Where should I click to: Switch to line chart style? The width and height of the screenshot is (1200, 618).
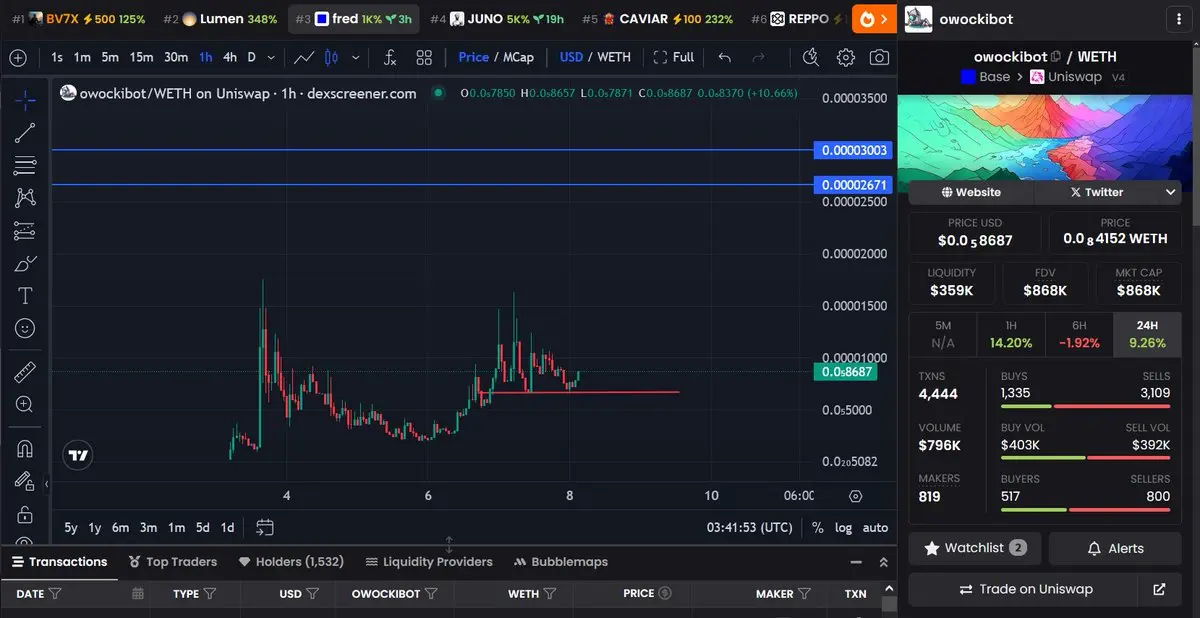(x=305, y=57)
